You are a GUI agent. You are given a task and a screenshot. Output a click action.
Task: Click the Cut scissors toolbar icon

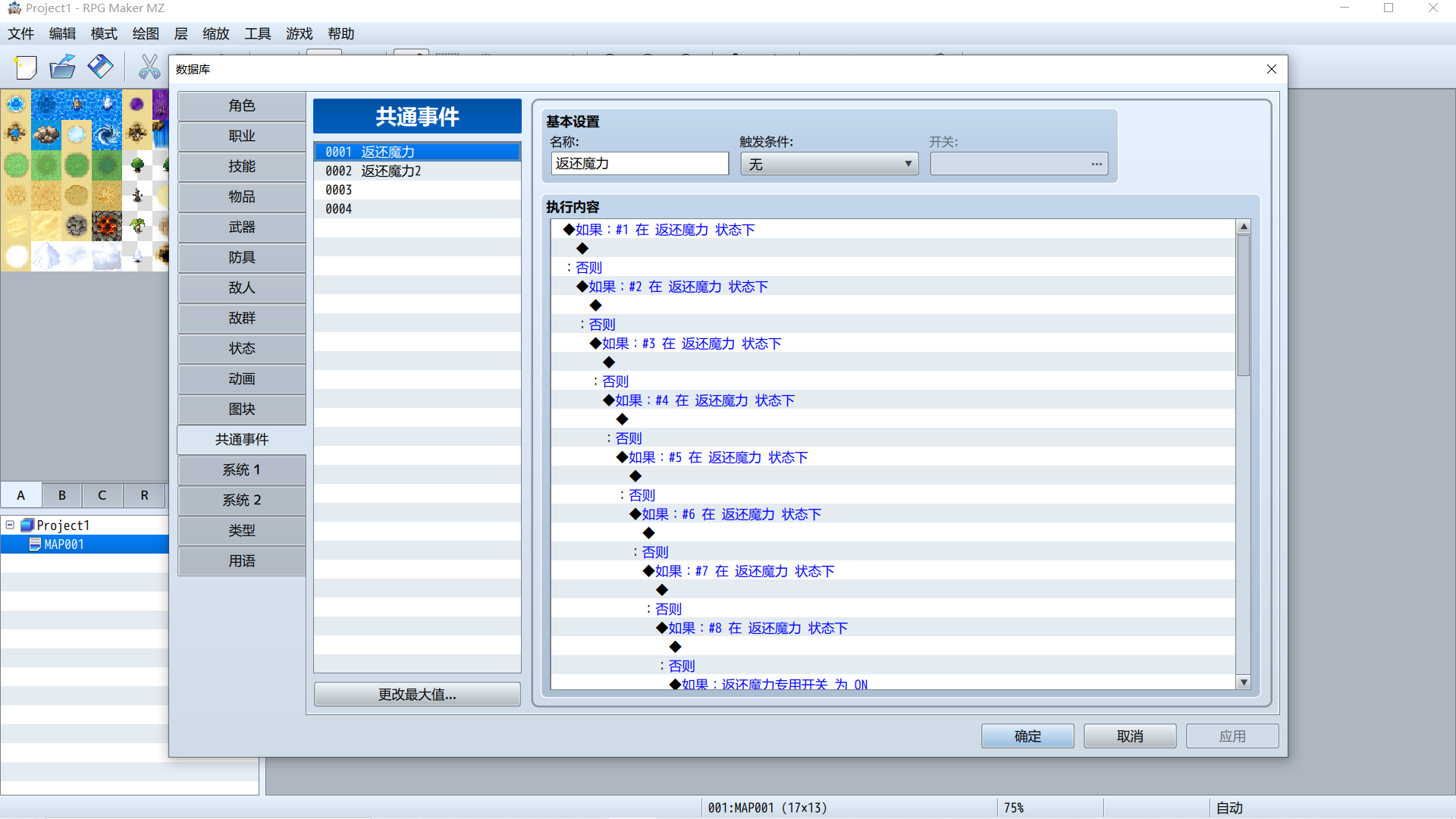coord(149,67)
